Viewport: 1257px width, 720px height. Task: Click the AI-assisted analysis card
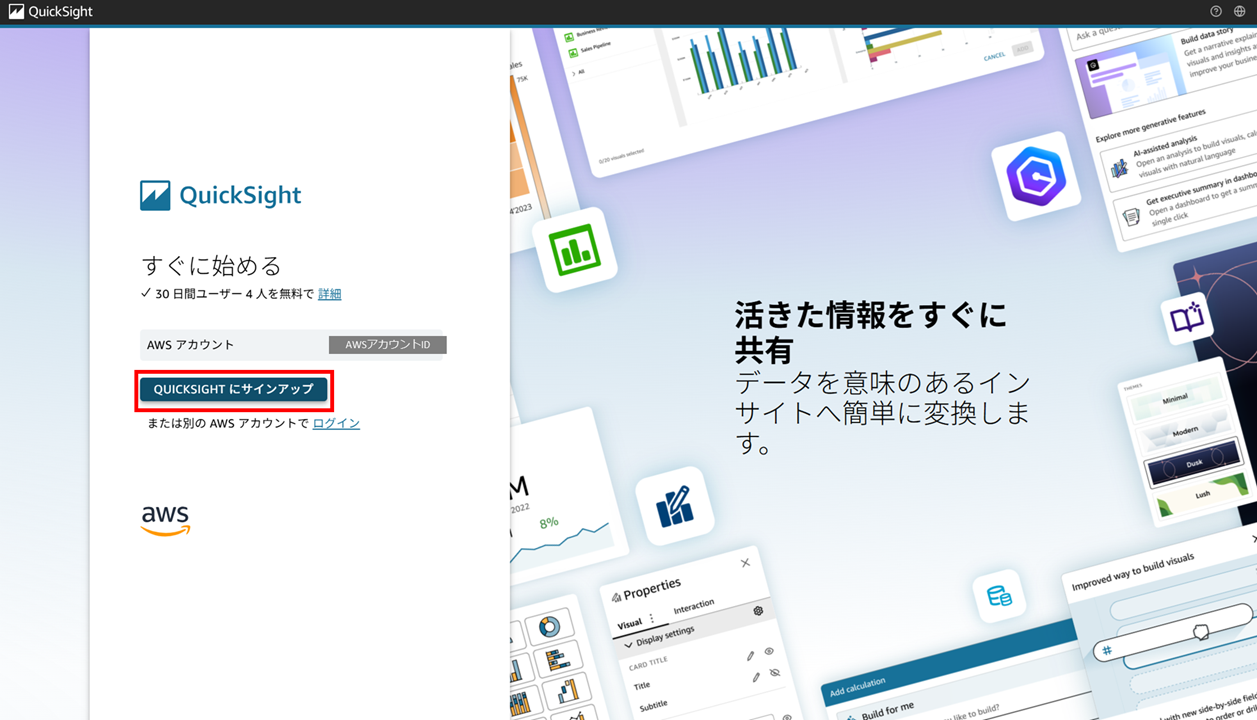pos(1178,157)
